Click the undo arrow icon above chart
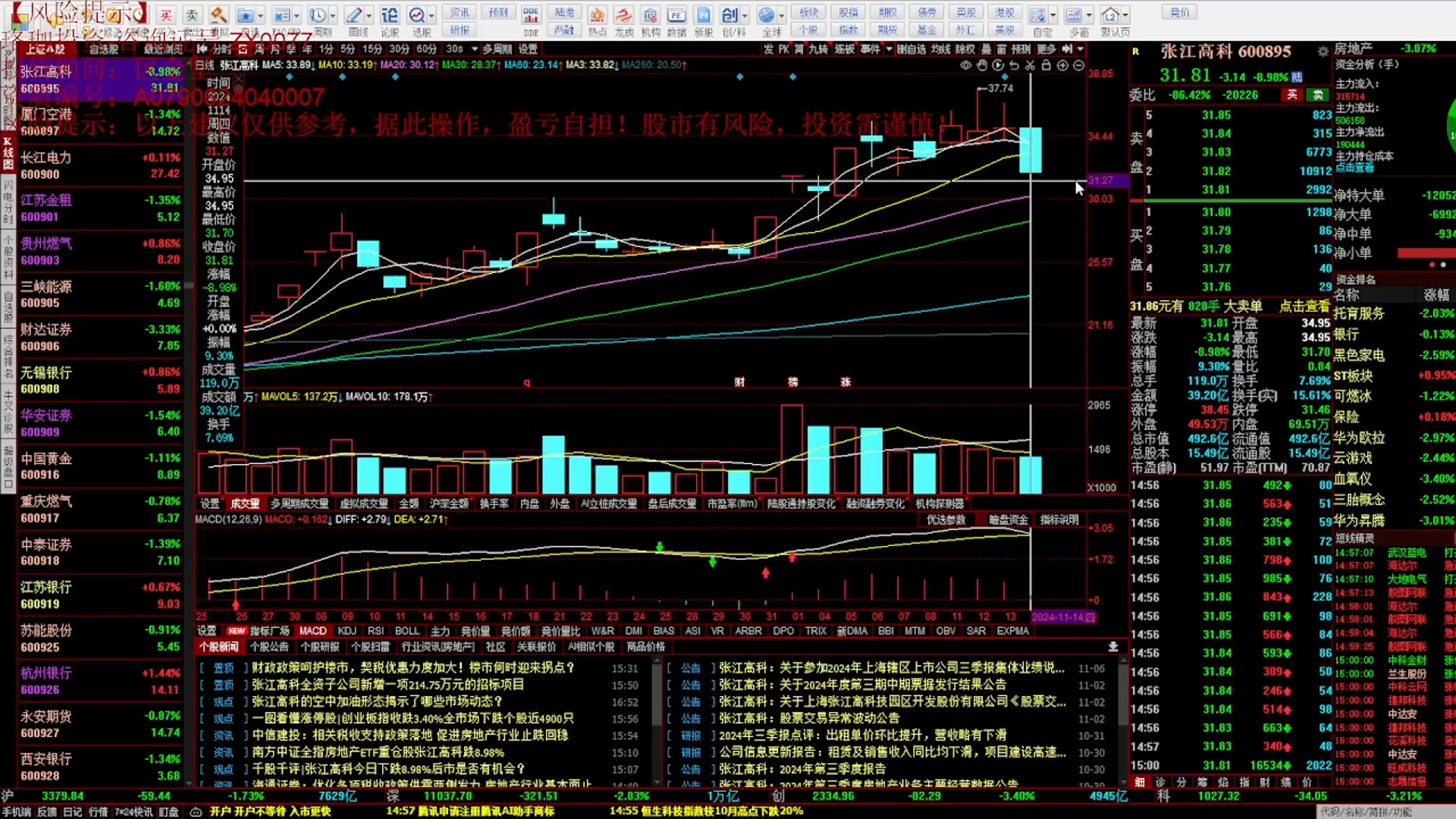 point(1014,66)
